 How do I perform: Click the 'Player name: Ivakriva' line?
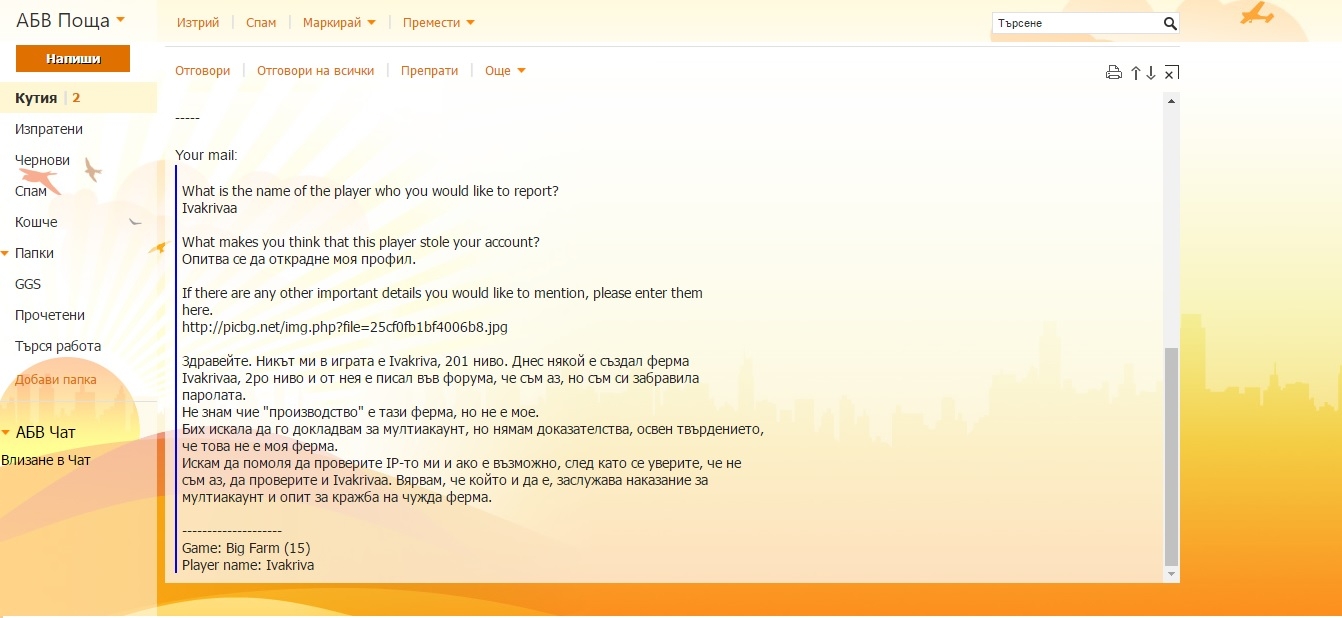tap(248, 565)
